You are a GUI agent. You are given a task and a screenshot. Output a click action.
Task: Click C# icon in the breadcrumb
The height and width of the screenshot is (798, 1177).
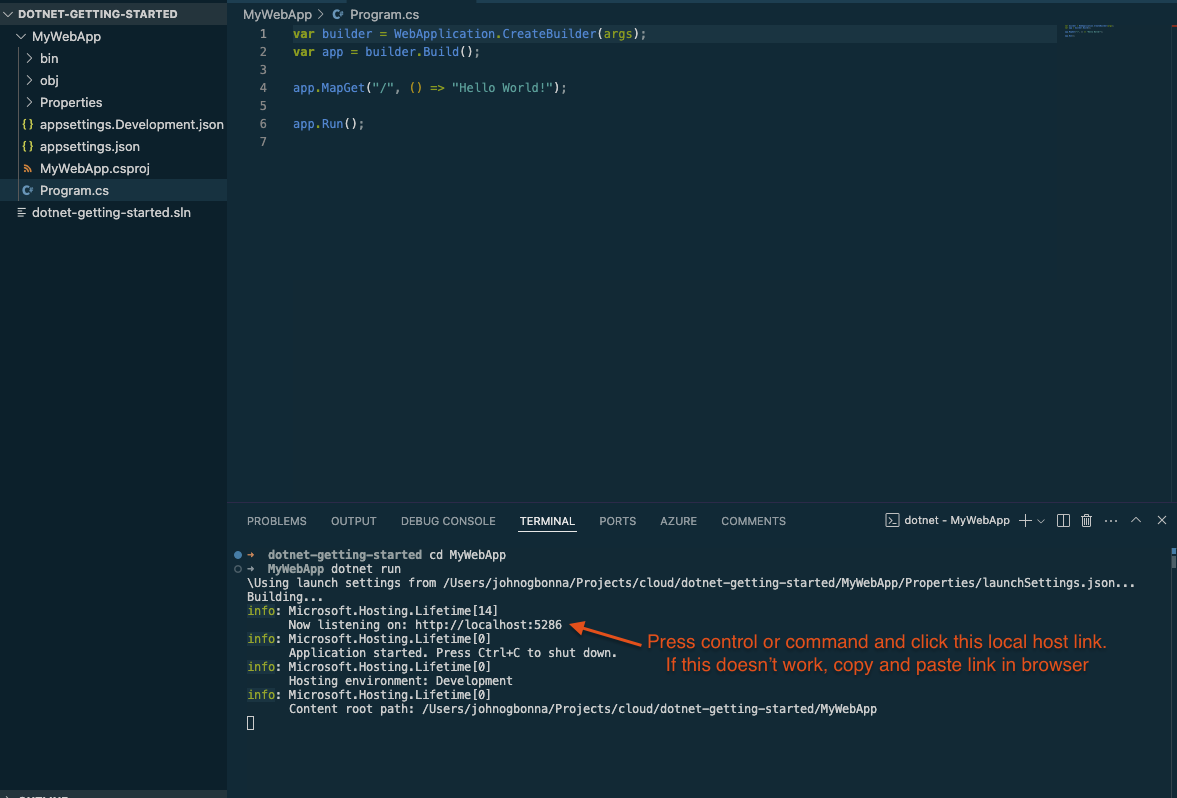(x=338, y=14)
